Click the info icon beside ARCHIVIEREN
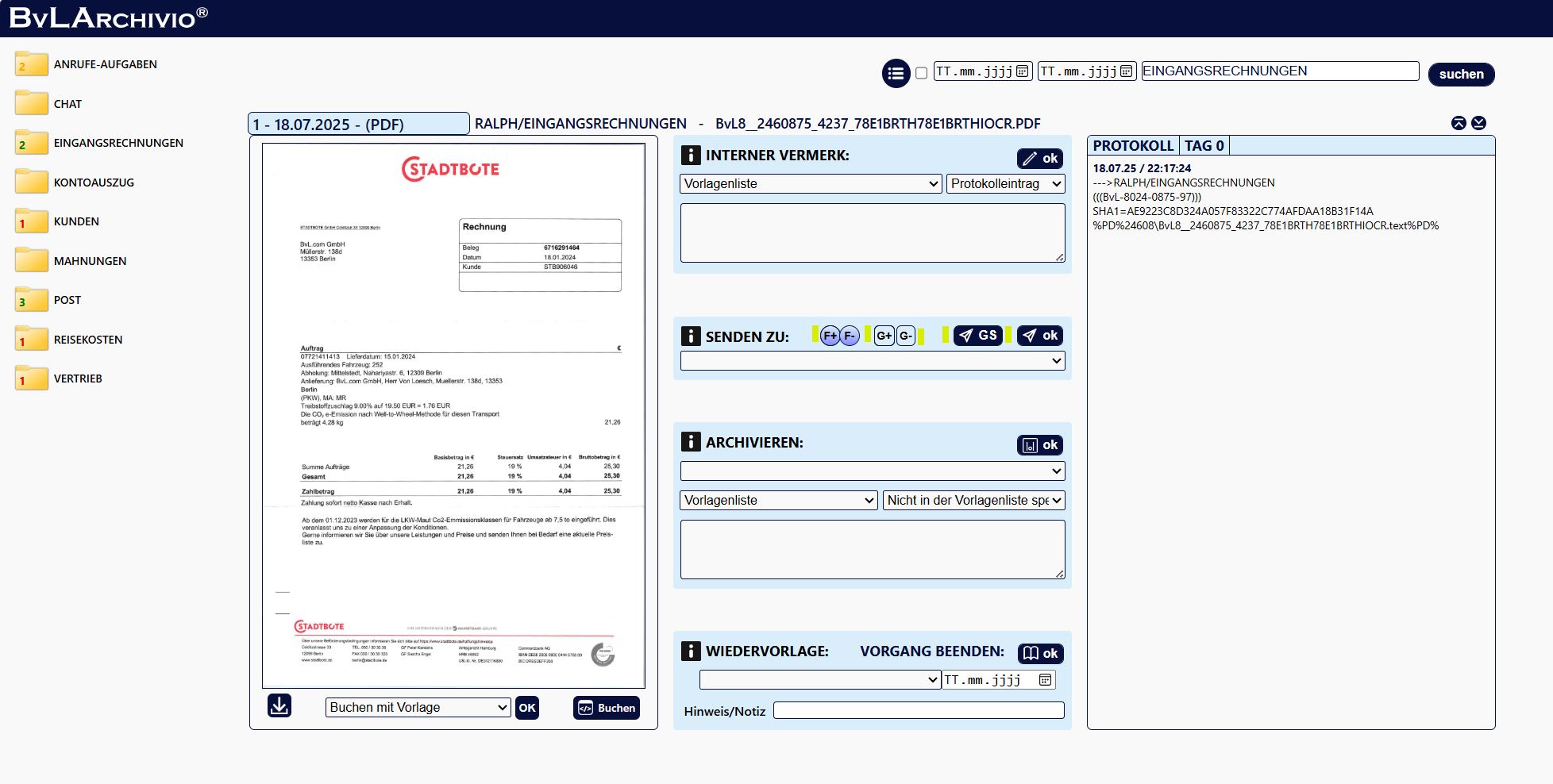 691,442
